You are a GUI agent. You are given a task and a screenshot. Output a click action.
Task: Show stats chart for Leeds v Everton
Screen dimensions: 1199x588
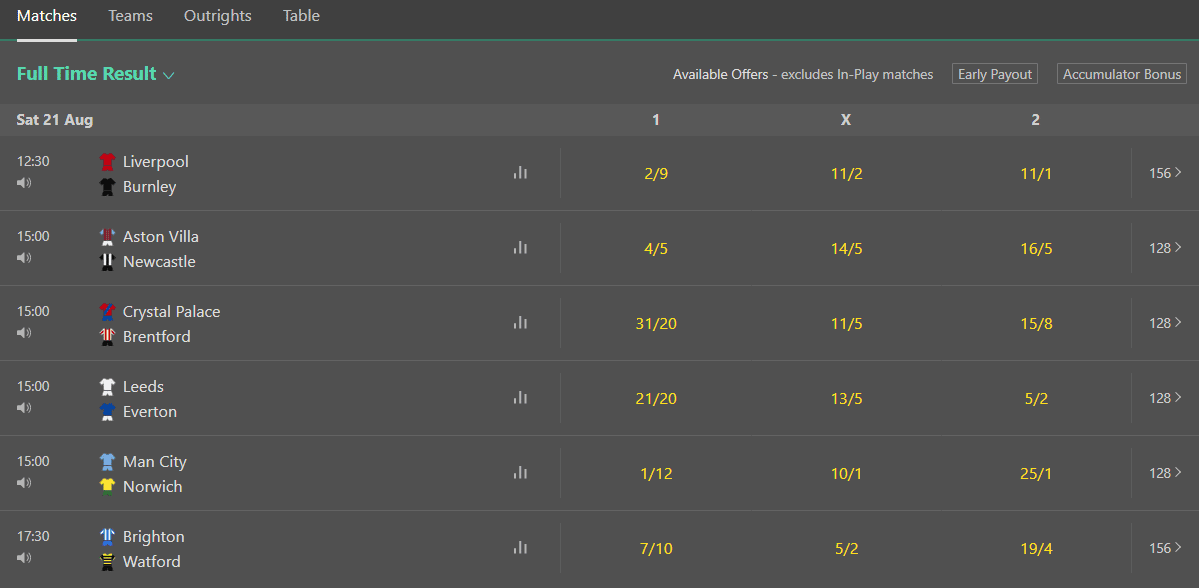click(520, 398)
